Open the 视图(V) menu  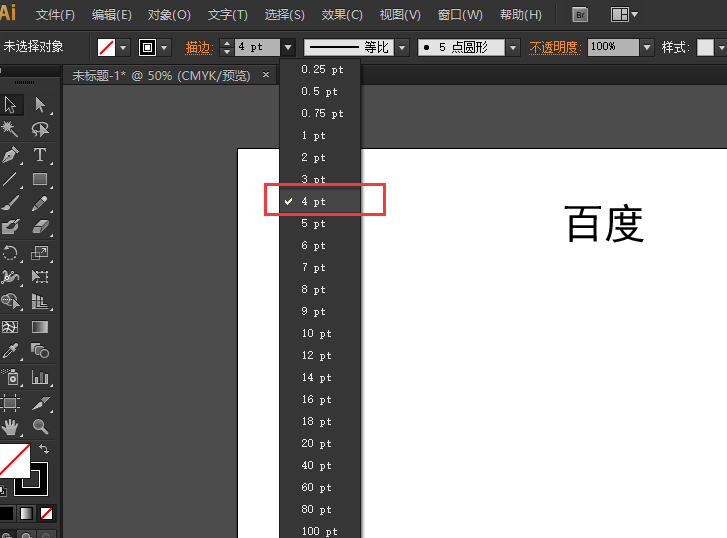click(400, 15)
